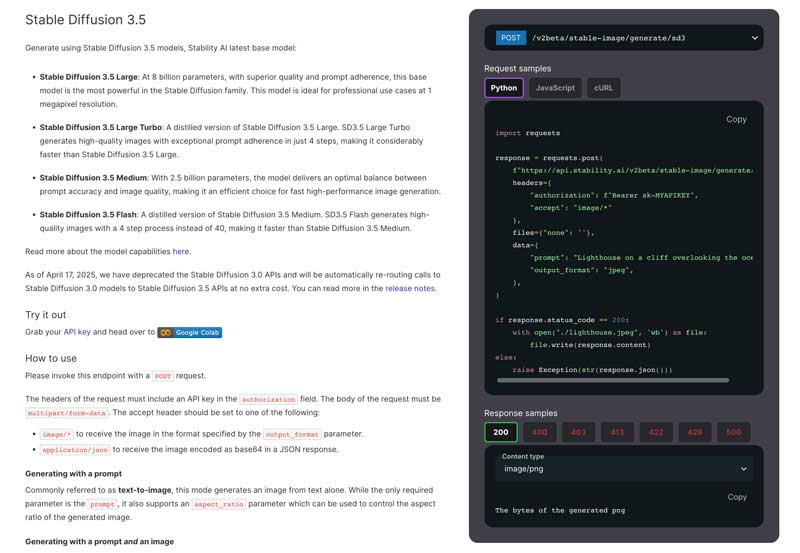This screenshot has width=800, height=553.
Task: Copy the Python request code sample
Action: 736,119
